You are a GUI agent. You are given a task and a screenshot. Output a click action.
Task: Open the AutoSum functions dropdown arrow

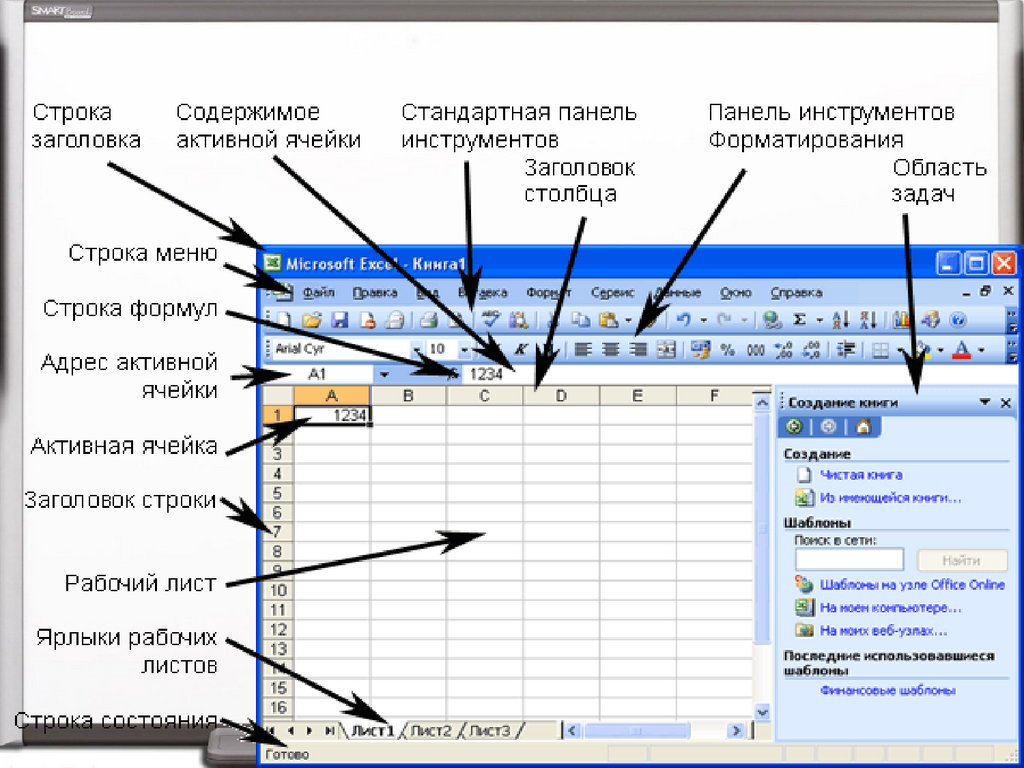(x=819, y=320)
